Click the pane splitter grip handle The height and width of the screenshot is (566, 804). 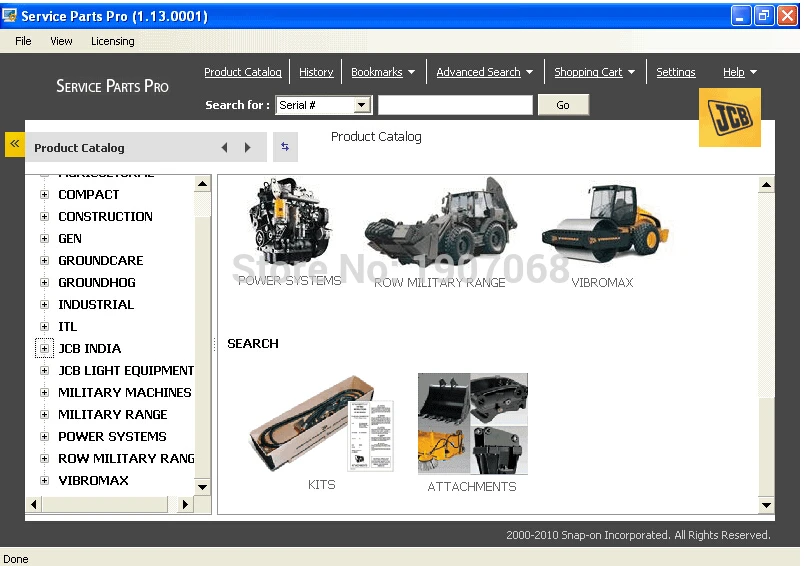click(x=214, y=345)
